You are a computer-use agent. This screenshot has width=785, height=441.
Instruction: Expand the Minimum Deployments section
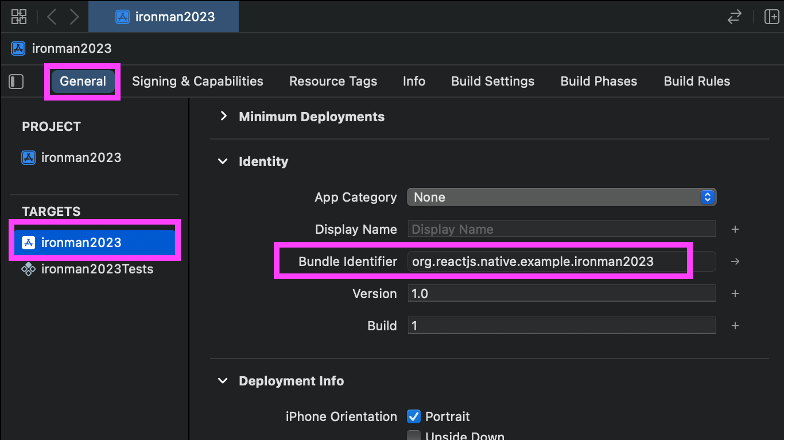click(x=224, y=117)
